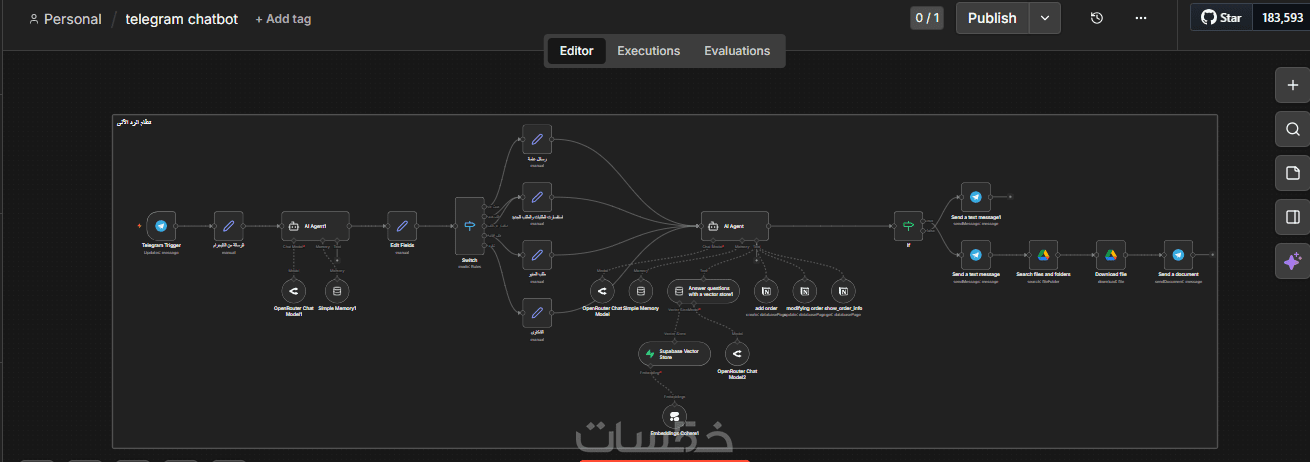The height and width of the screenshot is (462, 1310).
Task: Select the Simple Memory1 sub-node
Action: pyautogui.click(x=336, y=292)
